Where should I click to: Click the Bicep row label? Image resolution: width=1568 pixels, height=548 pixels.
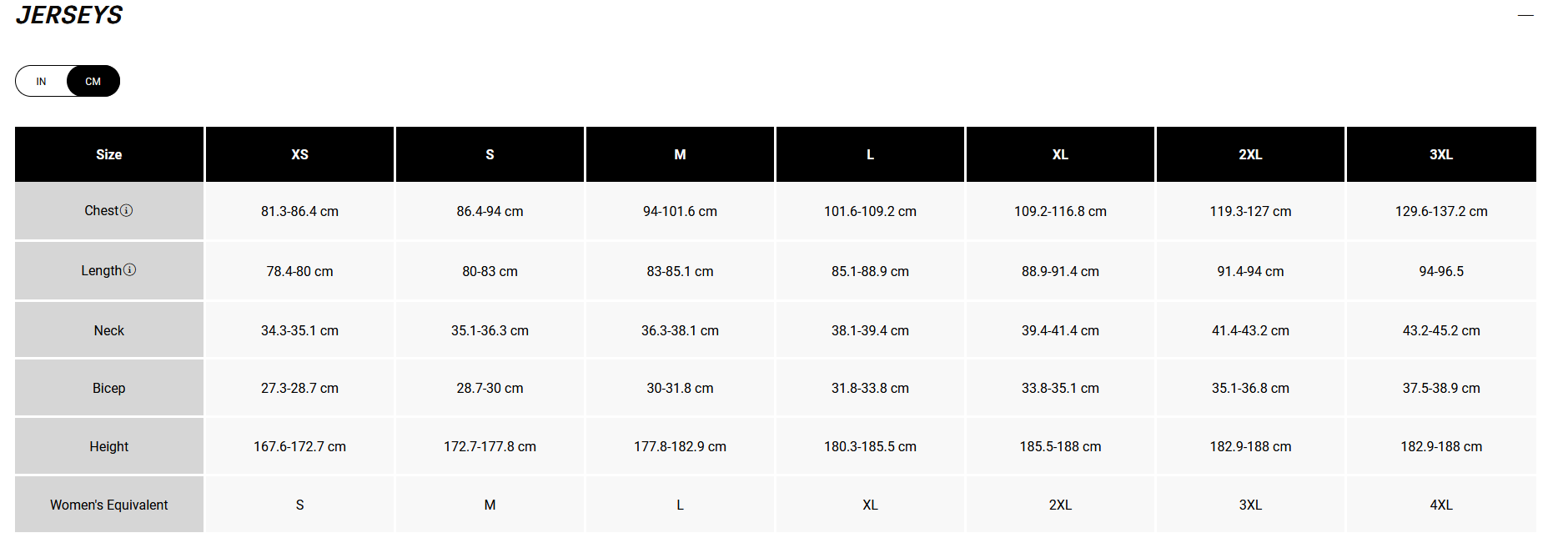tap(109, 388)
